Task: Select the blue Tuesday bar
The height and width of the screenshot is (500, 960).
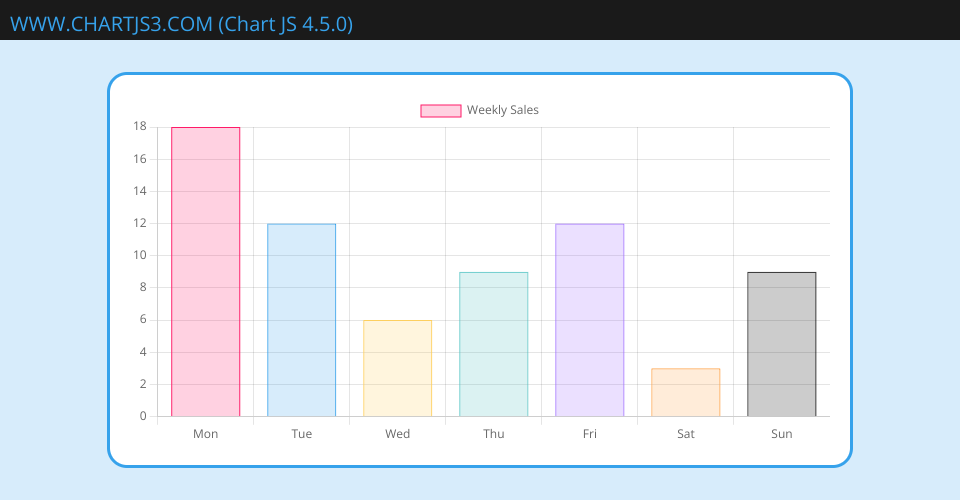Action: tap(301, 320)
